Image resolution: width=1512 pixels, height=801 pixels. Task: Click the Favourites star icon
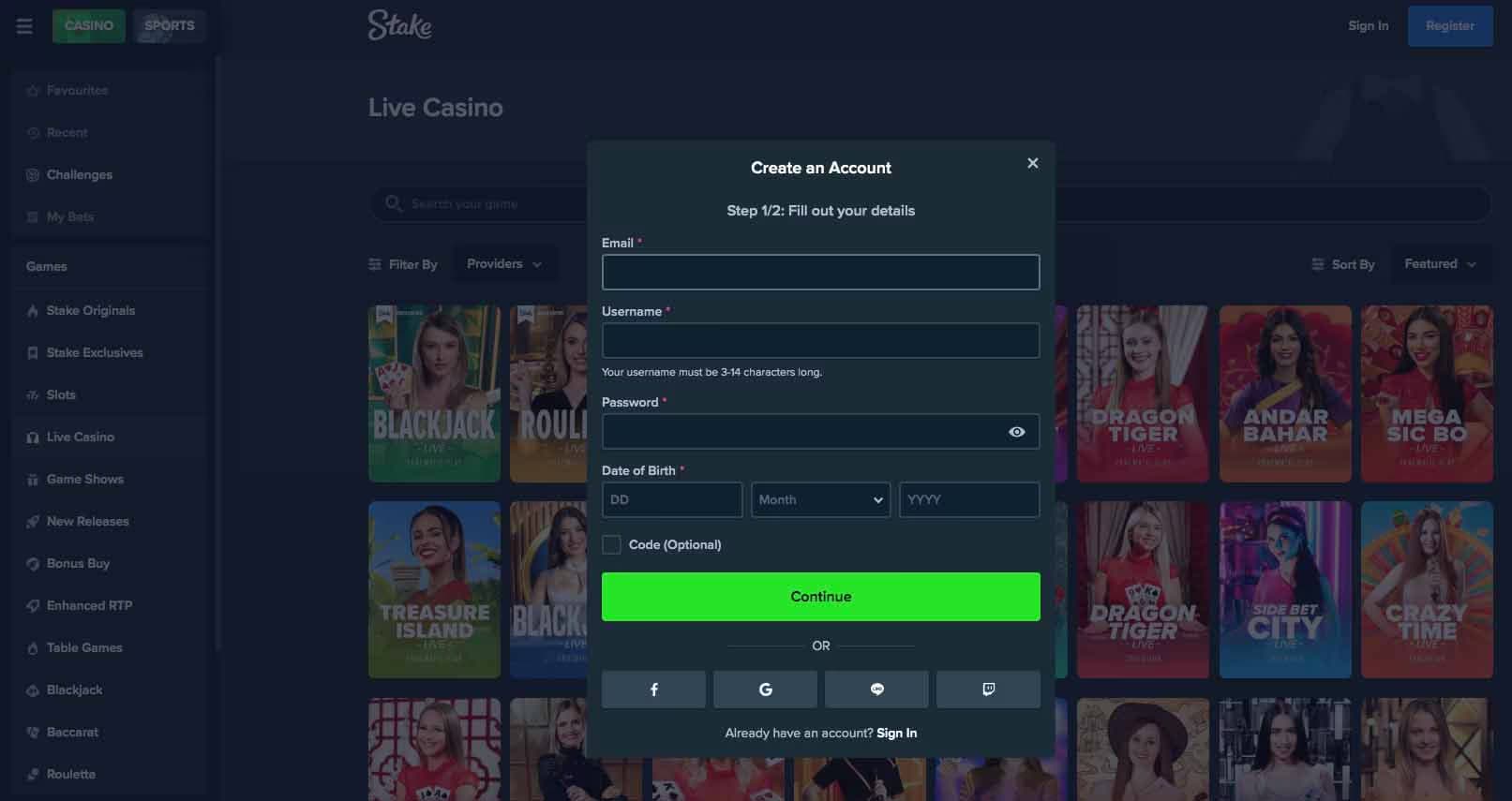coord(33,91)
